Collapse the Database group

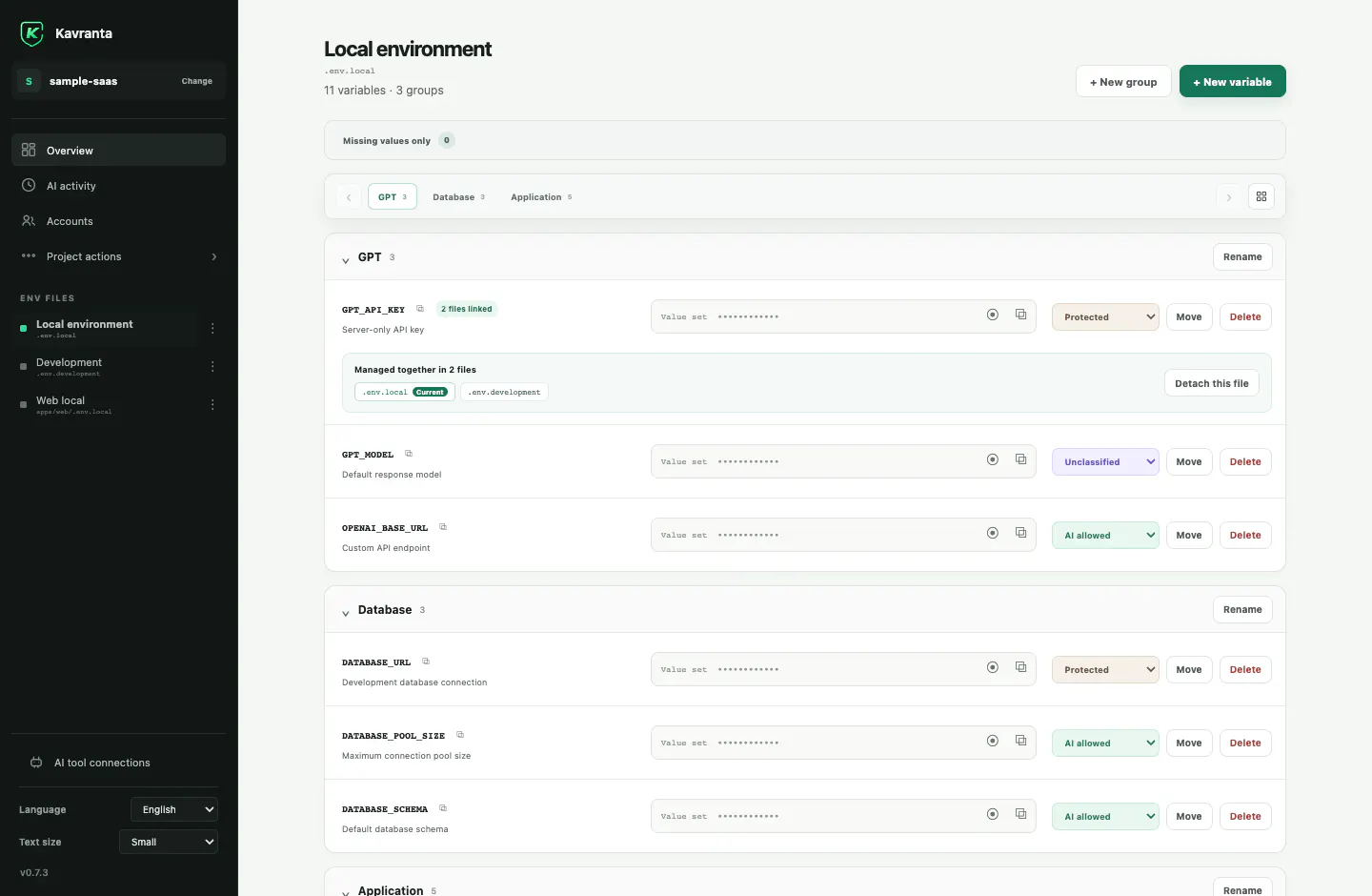345,612
